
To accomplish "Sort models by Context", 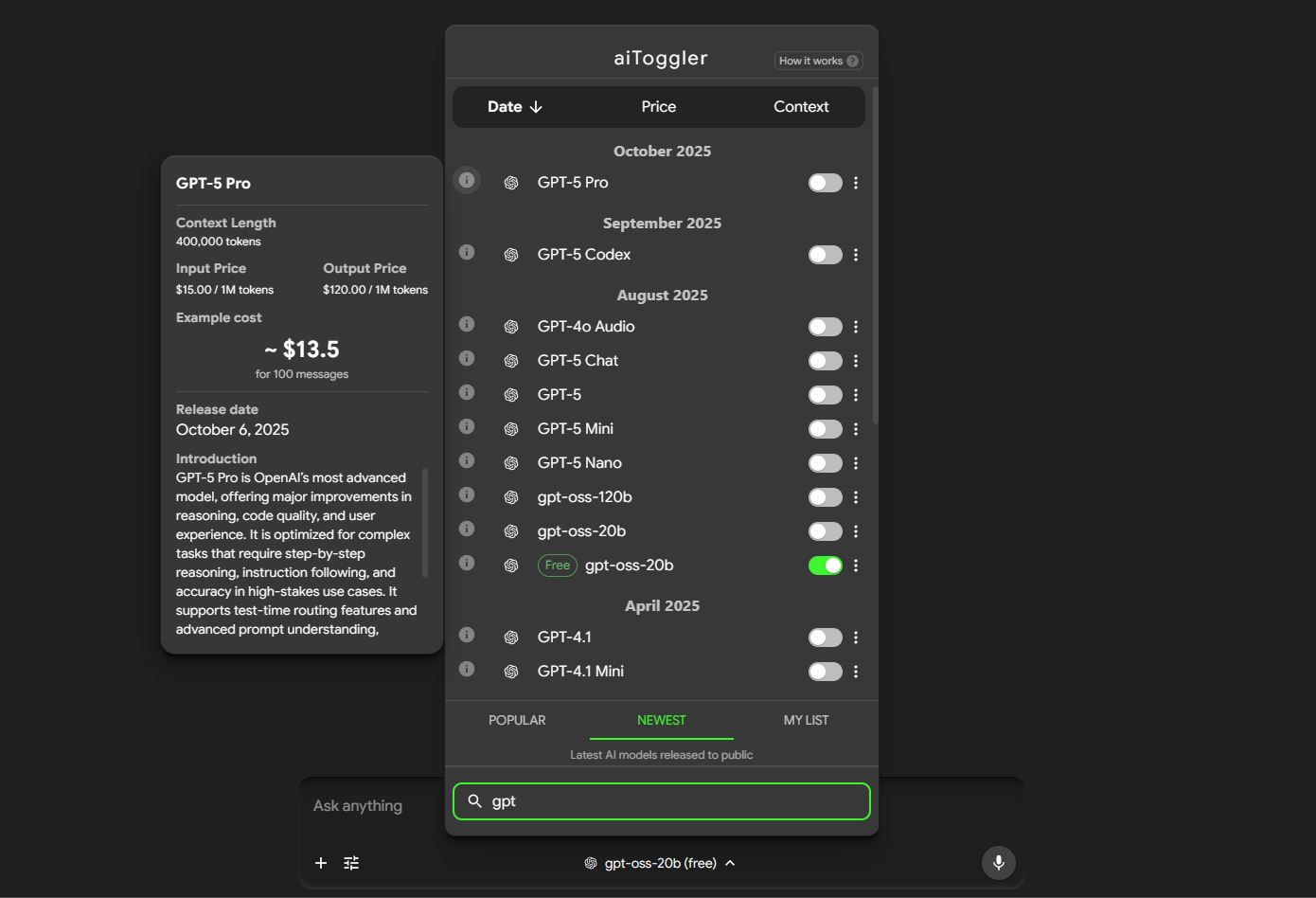I will pos(801,107).
